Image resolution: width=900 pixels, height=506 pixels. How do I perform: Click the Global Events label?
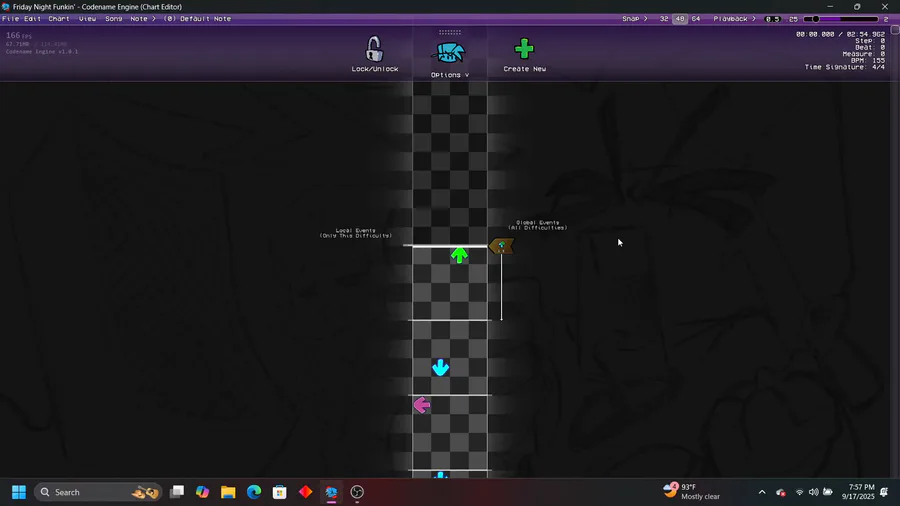538,225
